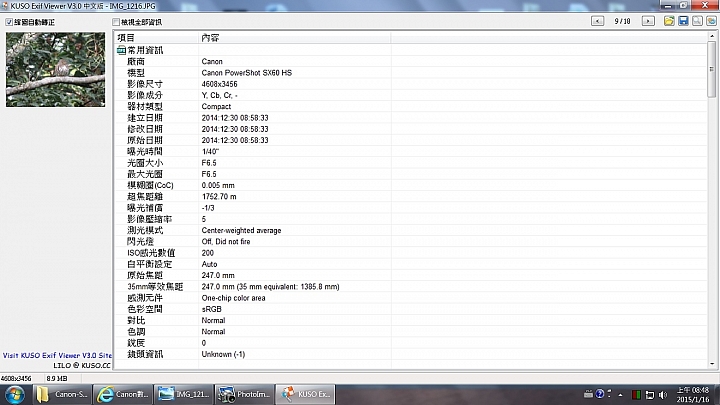Select the 4608x3456 image size value in the list
This screenshot has width=720, height=405.
[219, 84]
